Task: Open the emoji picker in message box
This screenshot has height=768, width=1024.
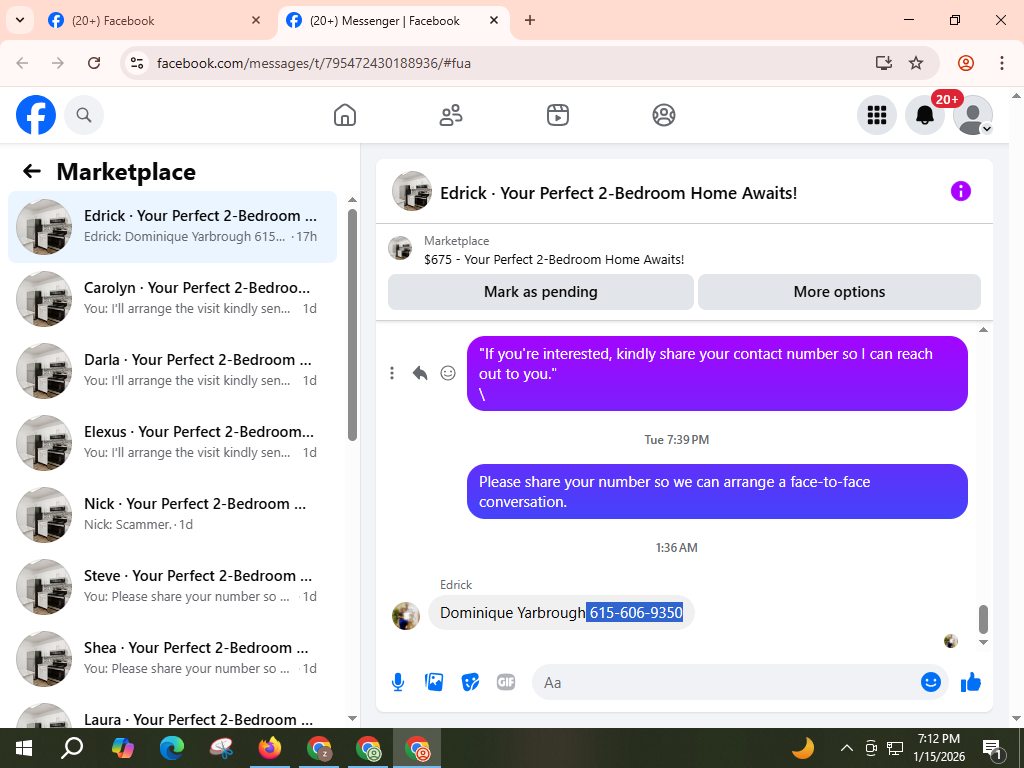Action: point(931,682)
